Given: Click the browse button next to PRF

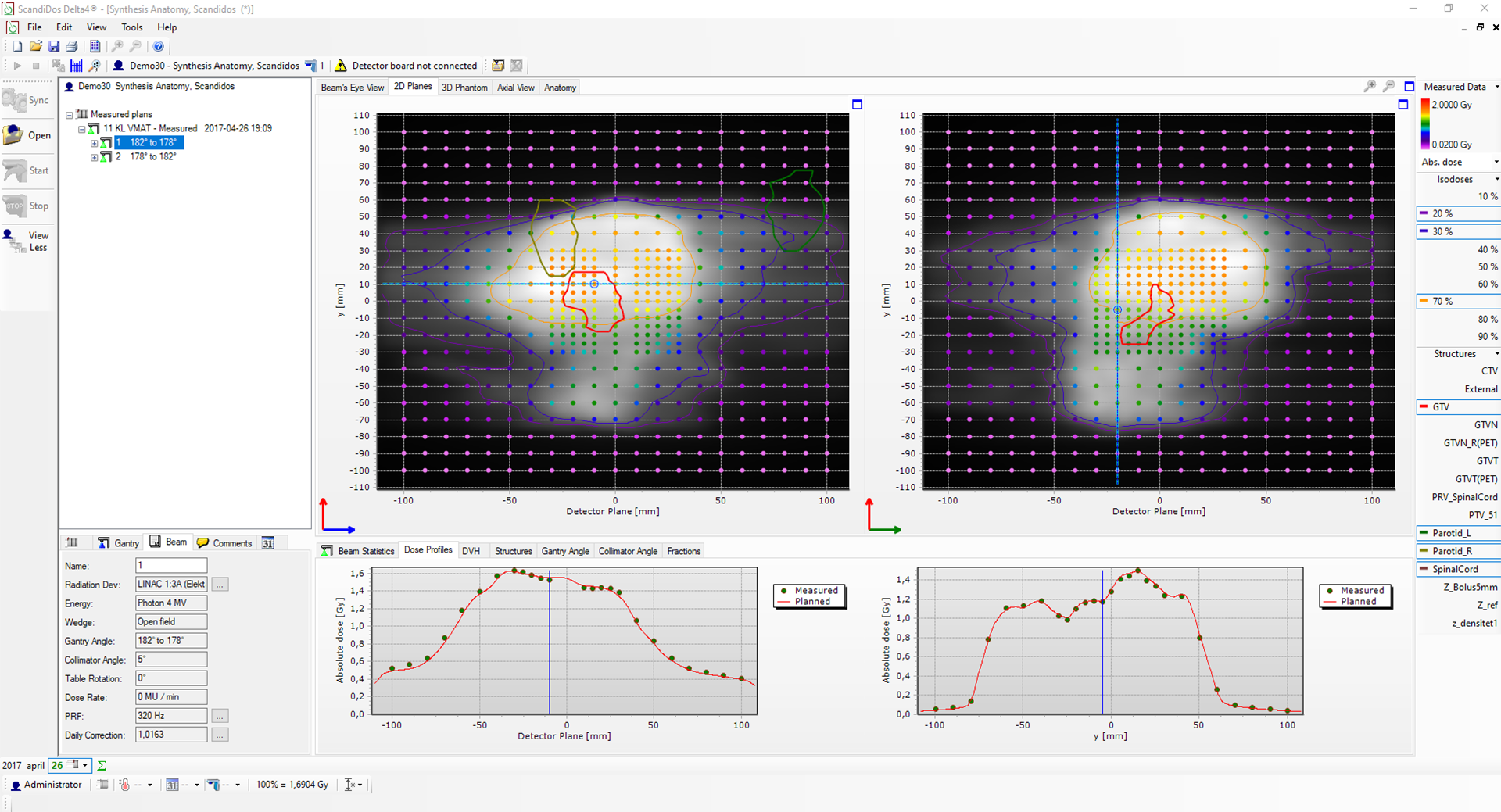Looking at the screenshot, I should (x=220, y=716).
